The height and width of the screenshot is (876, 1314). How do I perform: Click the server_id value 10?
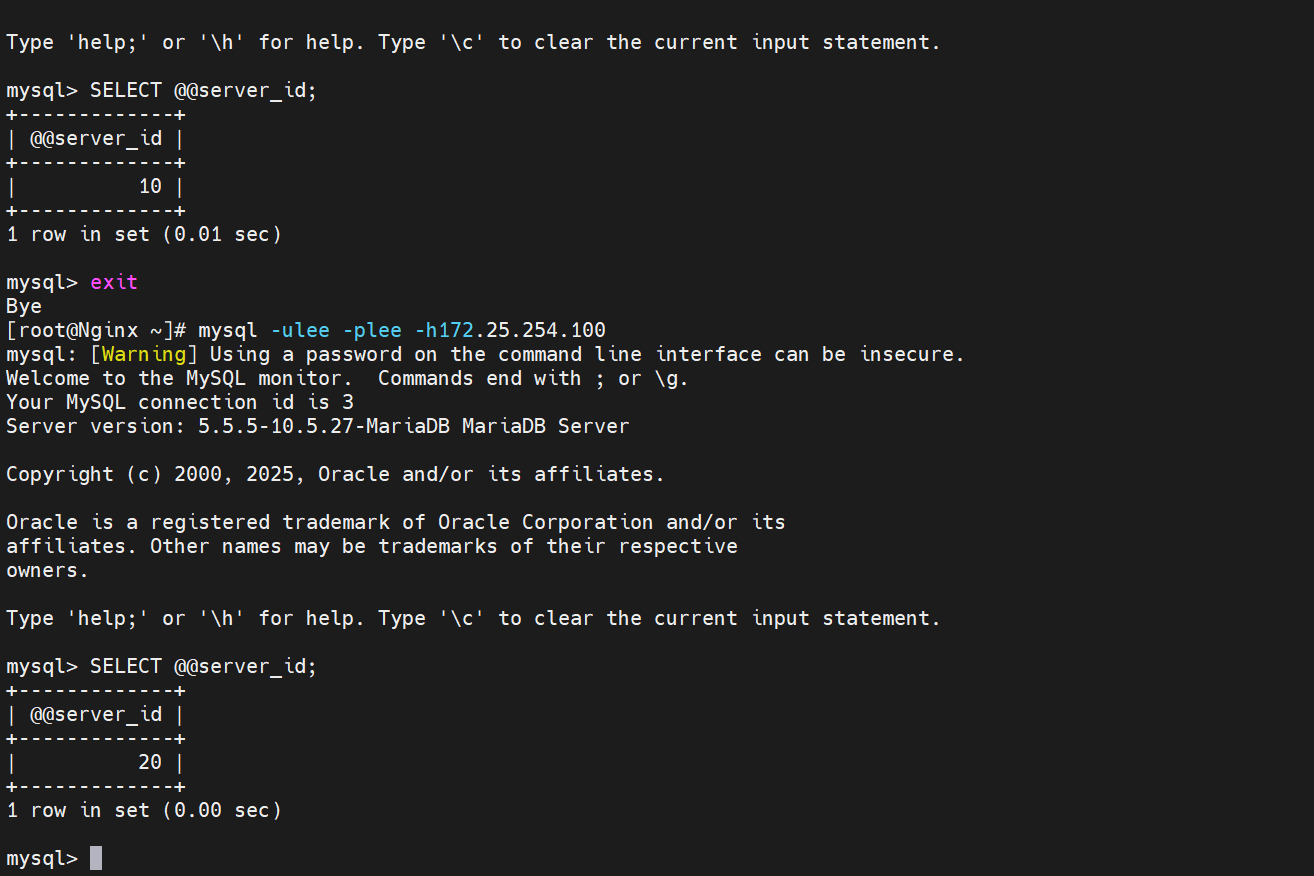(150, 186)
